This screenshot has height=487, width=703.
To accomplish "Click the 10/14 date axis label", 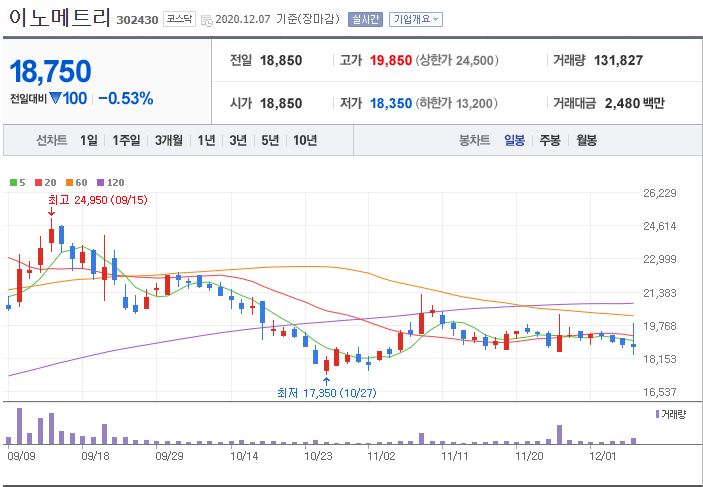I will (x=244, y=456).
